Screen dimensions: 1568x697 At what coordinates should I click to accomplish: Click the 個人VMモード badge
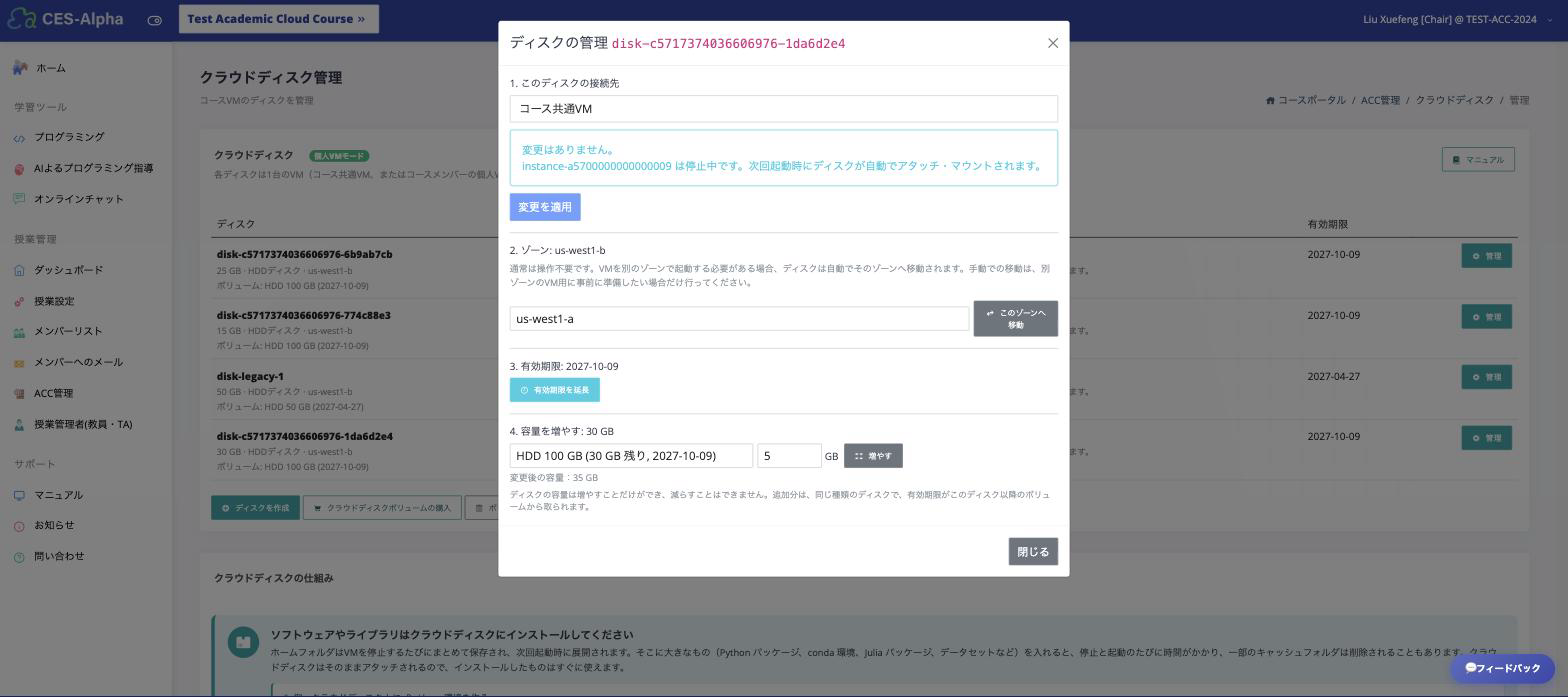(x=339, y=156)
